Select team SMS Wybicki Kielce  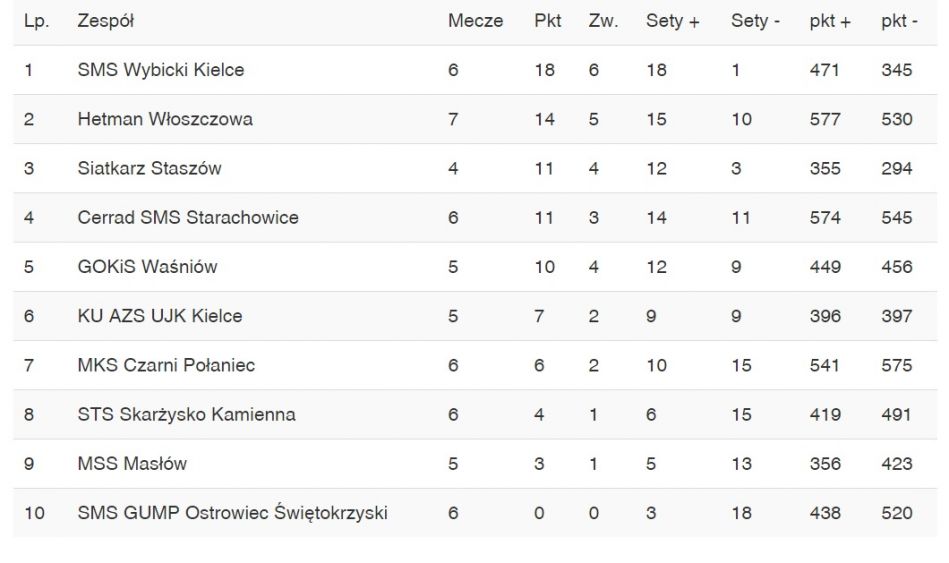pos(160,70)
